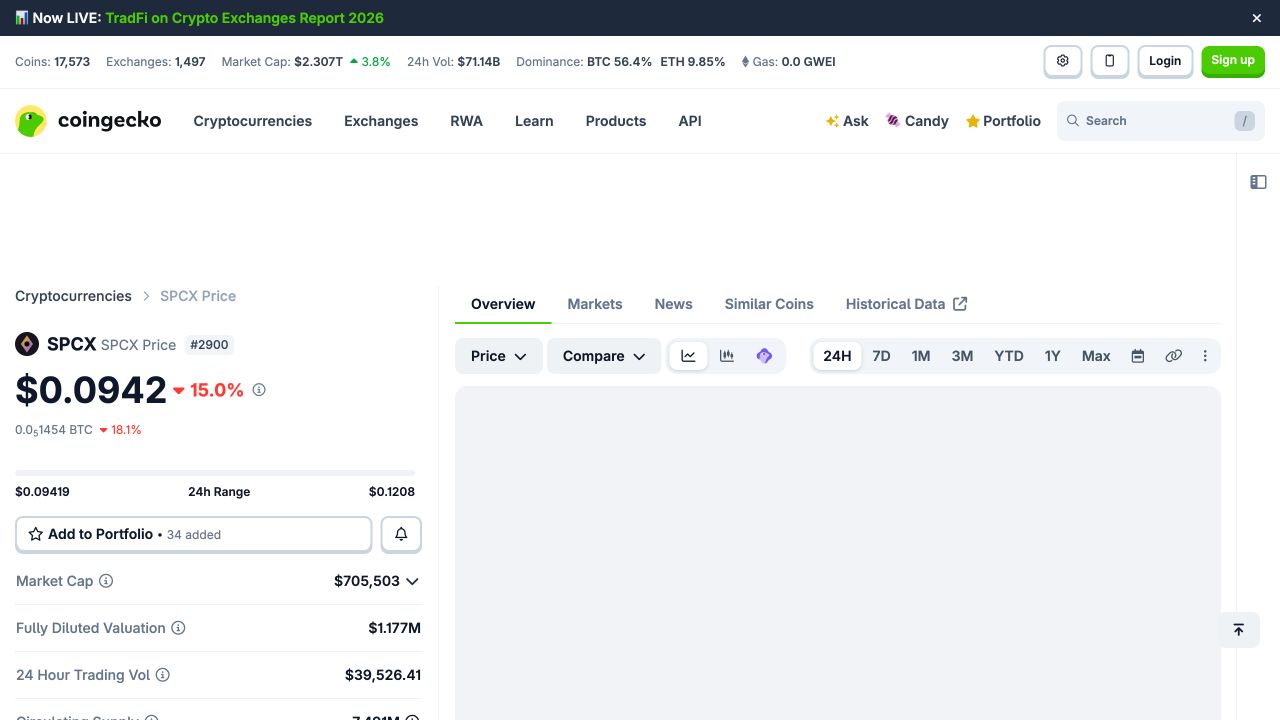Go to CoinGecko home via logo
Image resolution: width=1280 pixels, height=720 pixels.
point(88,121)
